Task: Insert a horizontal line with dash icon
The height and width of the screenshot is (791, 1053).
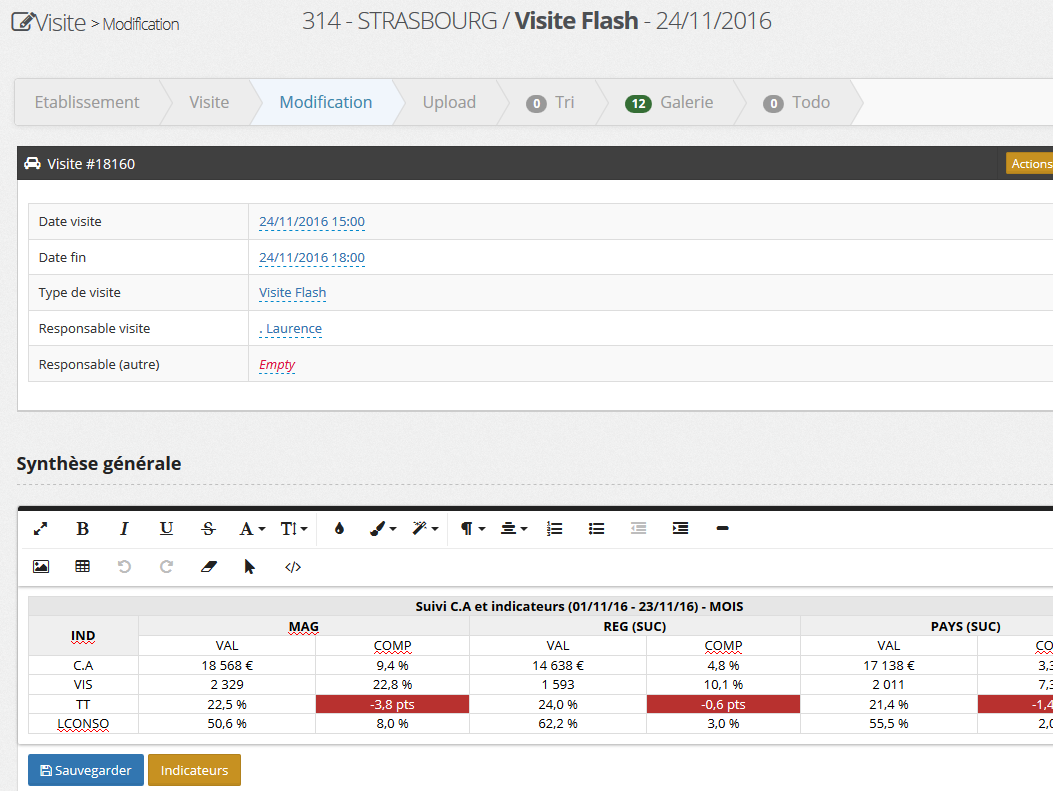Action: point(723,529)
